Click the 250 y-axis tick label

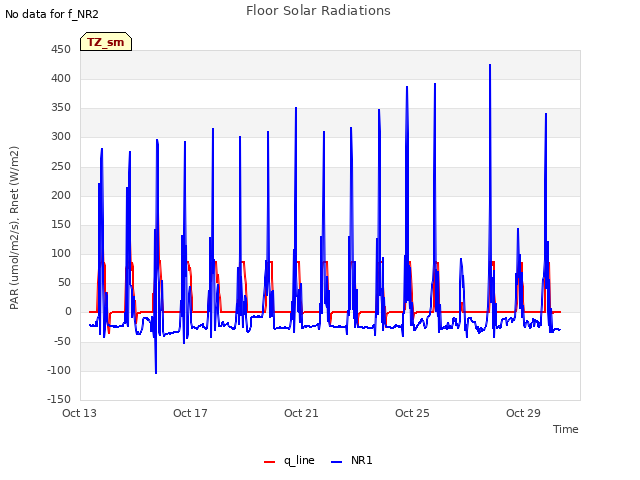(61, 166)
